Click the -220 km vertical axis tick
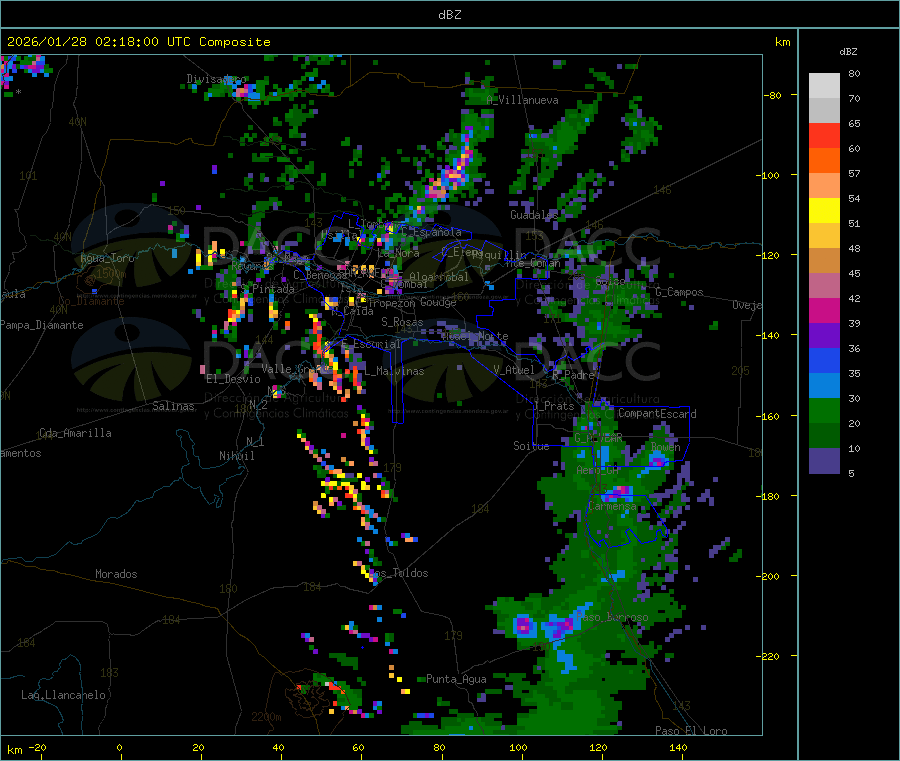This screenshot has height=761, width=900. pyautogui.click(x=767, y=657)
